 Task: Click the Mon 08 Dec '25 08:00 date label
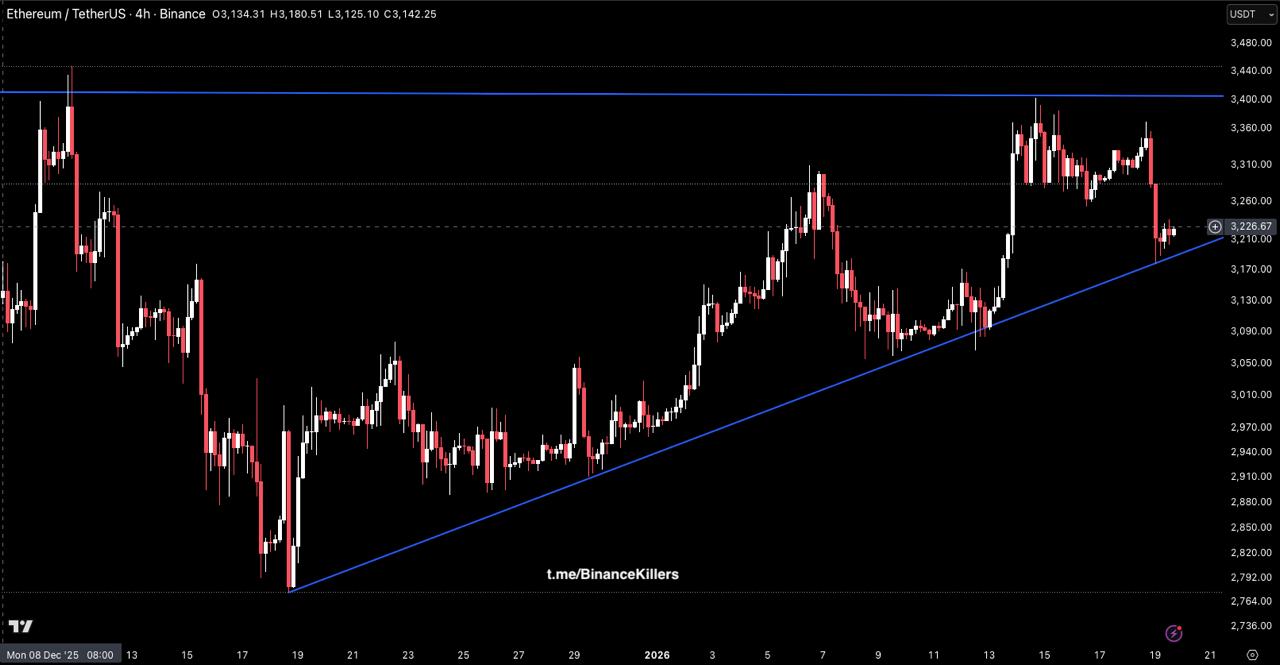60,655
